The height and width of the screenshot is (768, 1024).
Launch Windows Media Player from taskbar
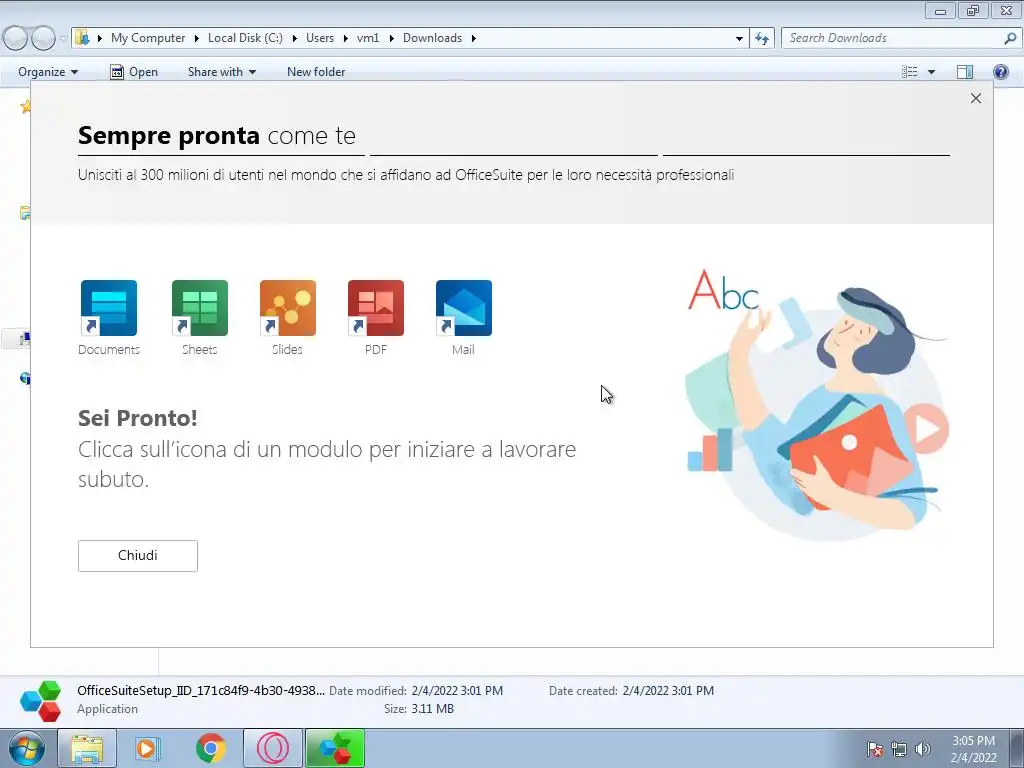pos(148,748)
